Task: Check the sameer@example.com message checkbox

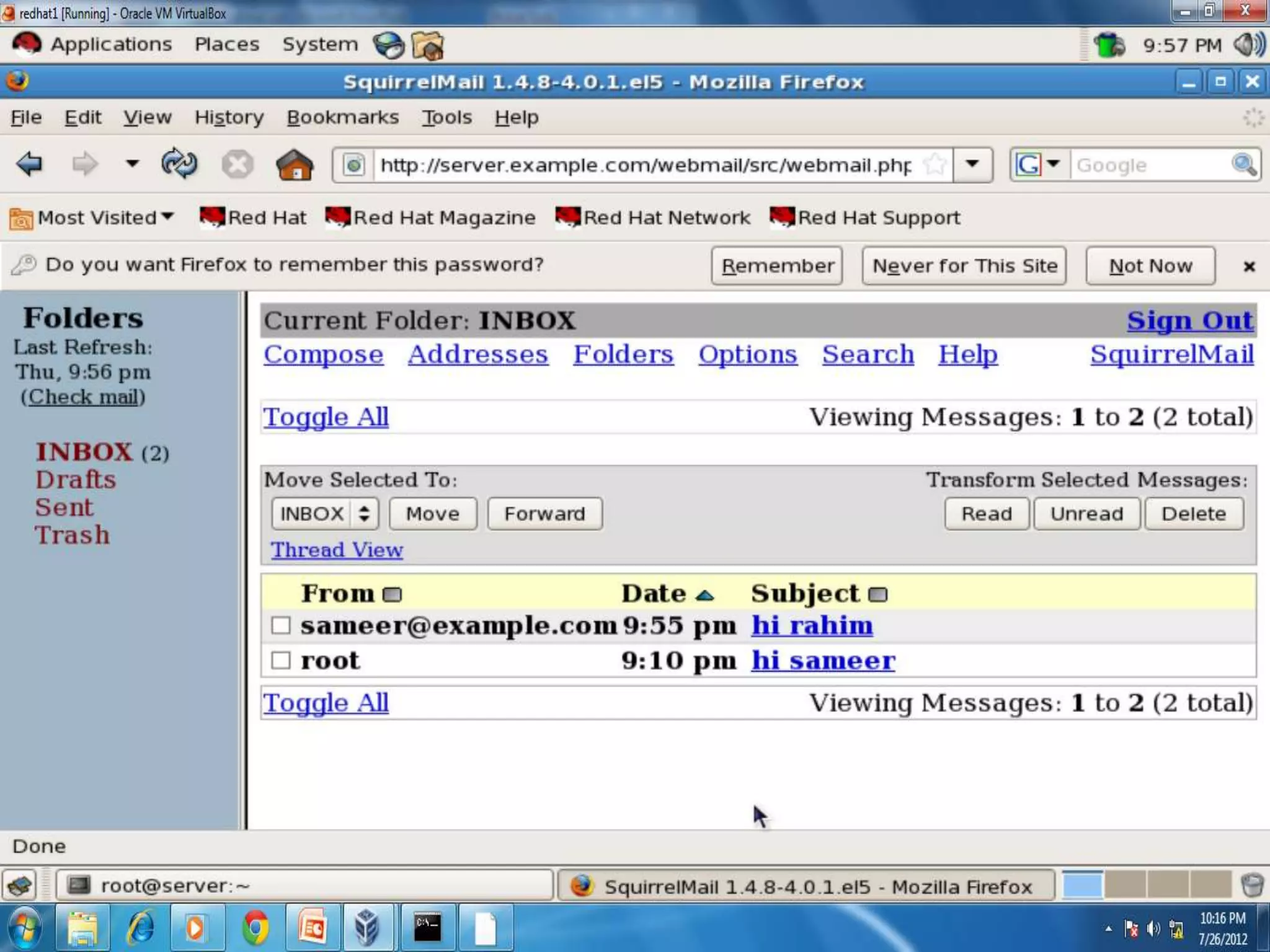Action: [281, 625]
